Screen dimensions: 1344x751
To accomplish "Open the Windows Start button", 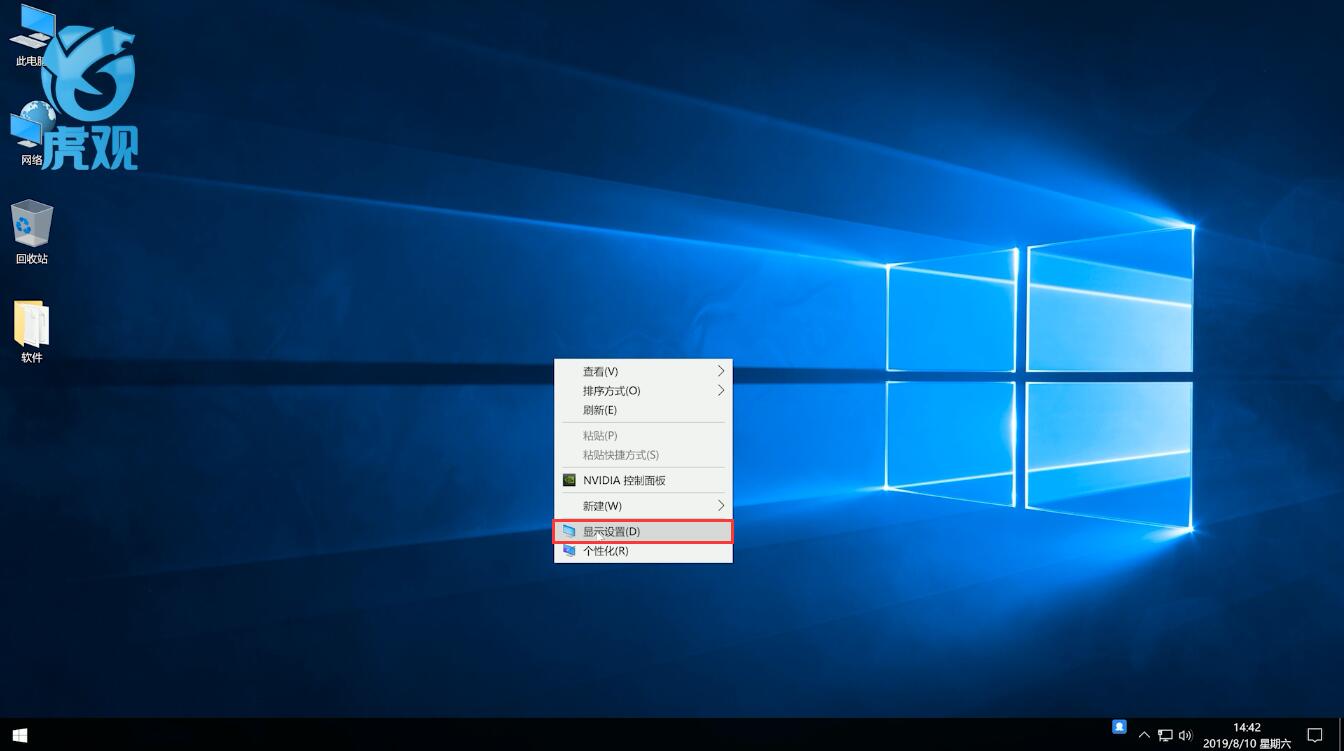I will tap(20, 735).
